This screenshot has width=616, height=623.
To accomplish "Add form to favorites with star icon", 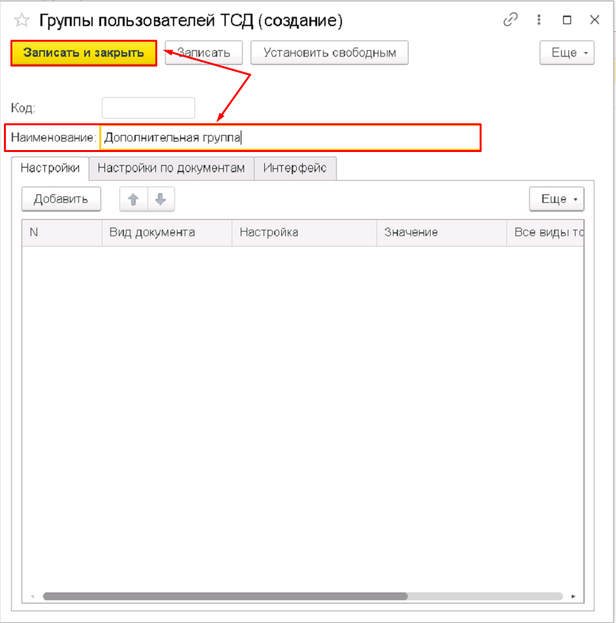I will 21,20.
